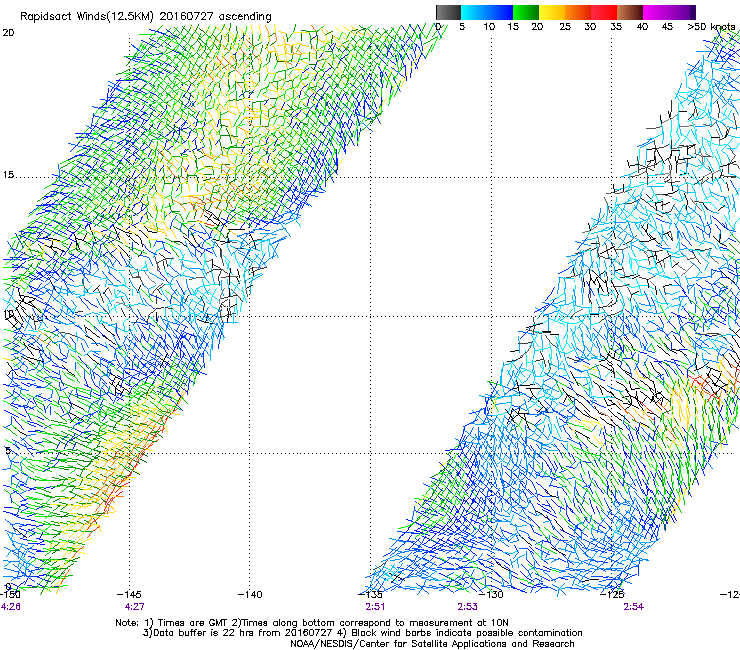Viewport: 740px width, 650px height.
Task: Click the 'Rapidscat Winds(12.5KM) 20160727 ascending' title
Action: click(146, 17)
